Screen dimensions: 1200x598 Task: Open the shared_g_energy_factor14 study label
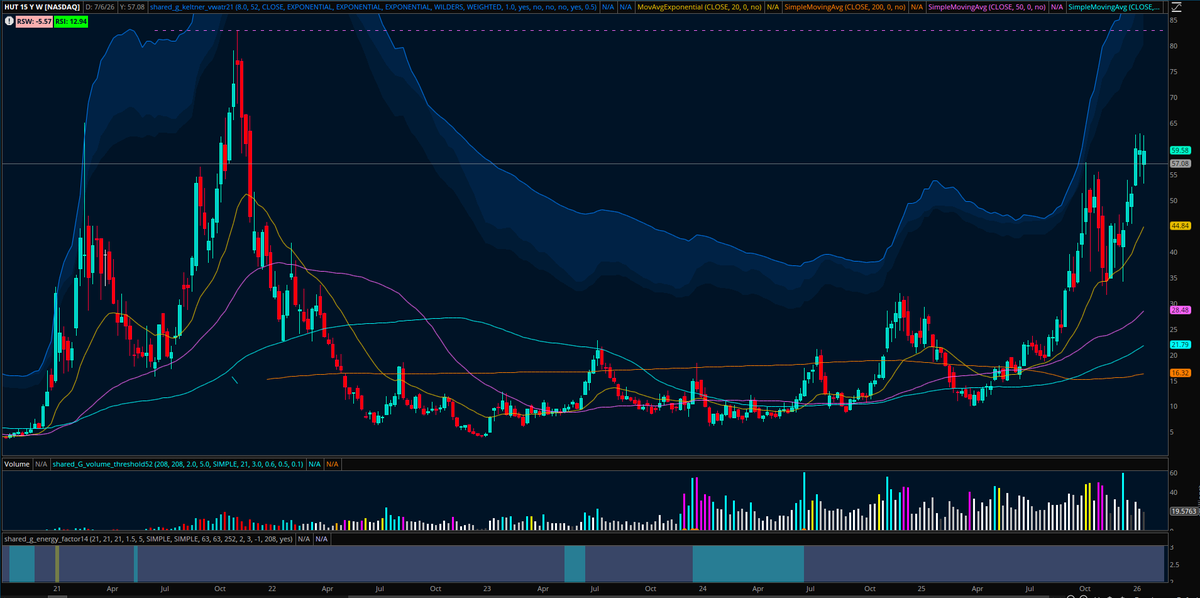tap(146, 538)
